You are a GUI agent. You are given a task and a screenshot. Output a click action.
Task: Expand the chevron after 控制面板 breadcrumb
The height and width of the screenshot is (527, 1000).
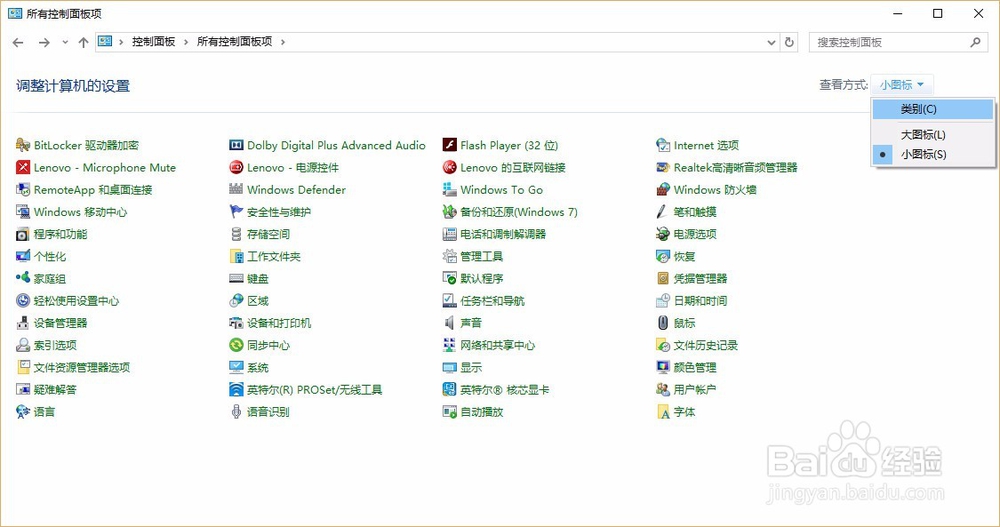click(186, 42)
